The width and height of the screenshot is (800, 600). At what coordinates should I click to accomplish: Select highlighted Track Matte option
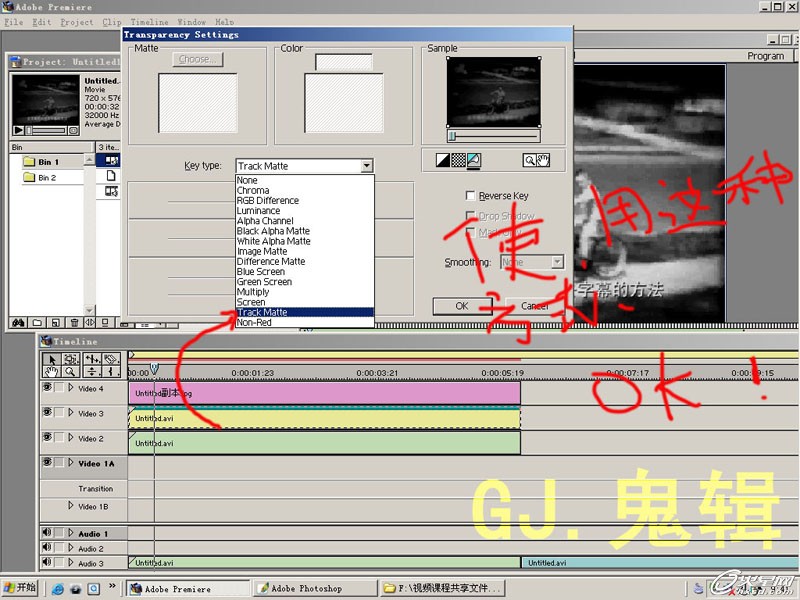tap(305, 312)
